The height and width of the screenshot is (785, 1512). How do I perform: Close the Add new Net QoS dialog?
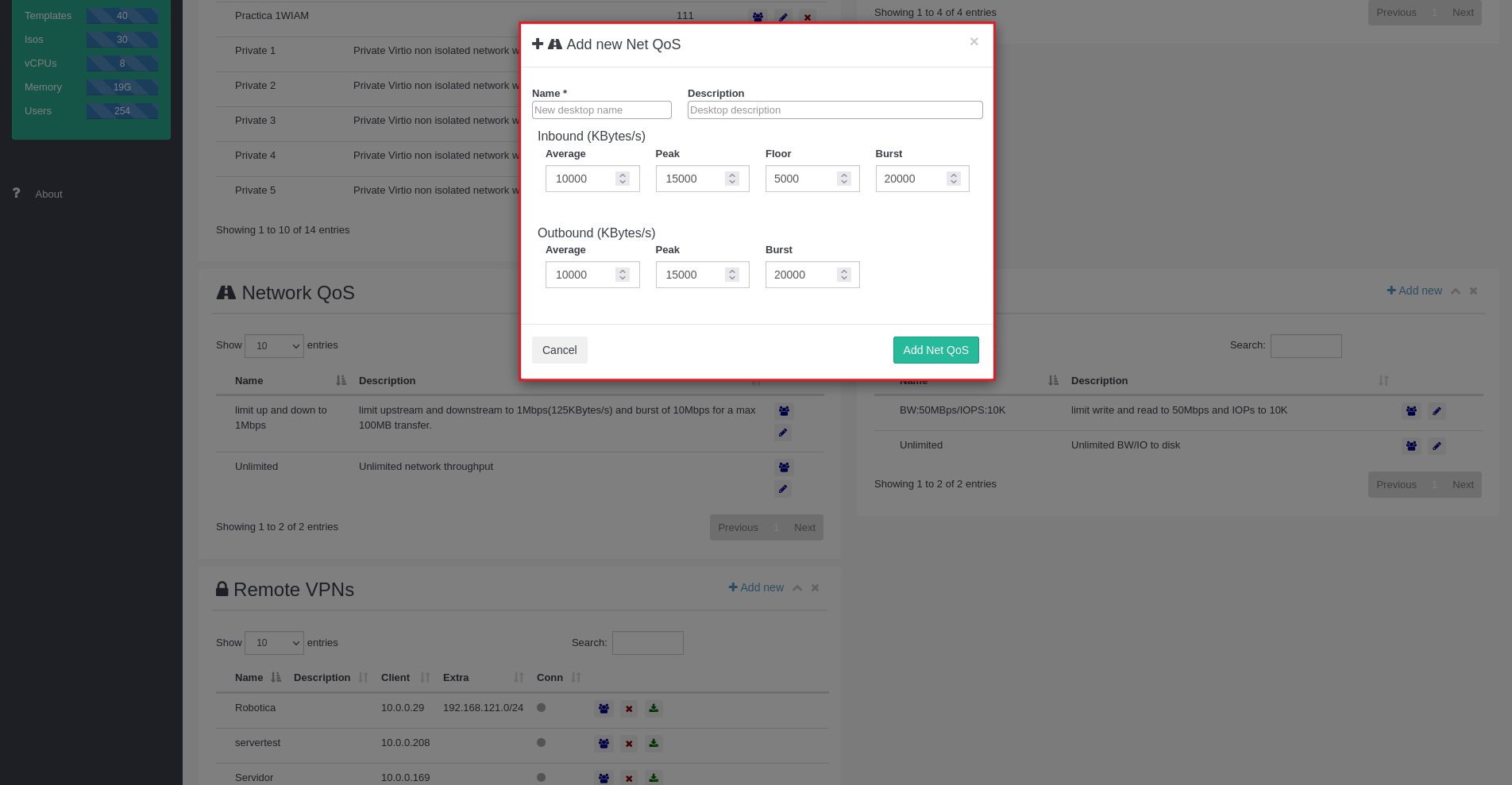tap(974, 42)
